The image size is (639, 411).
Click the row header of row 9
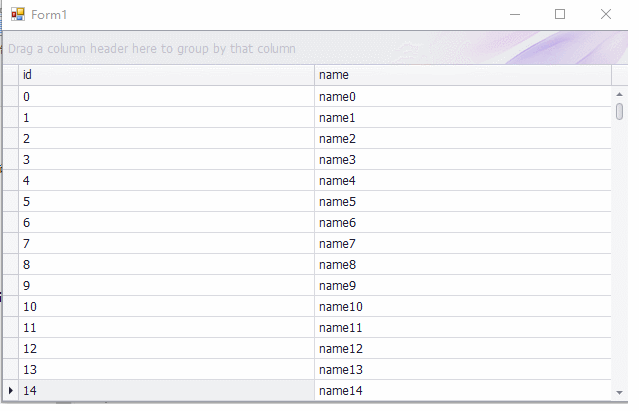point(11,286)
